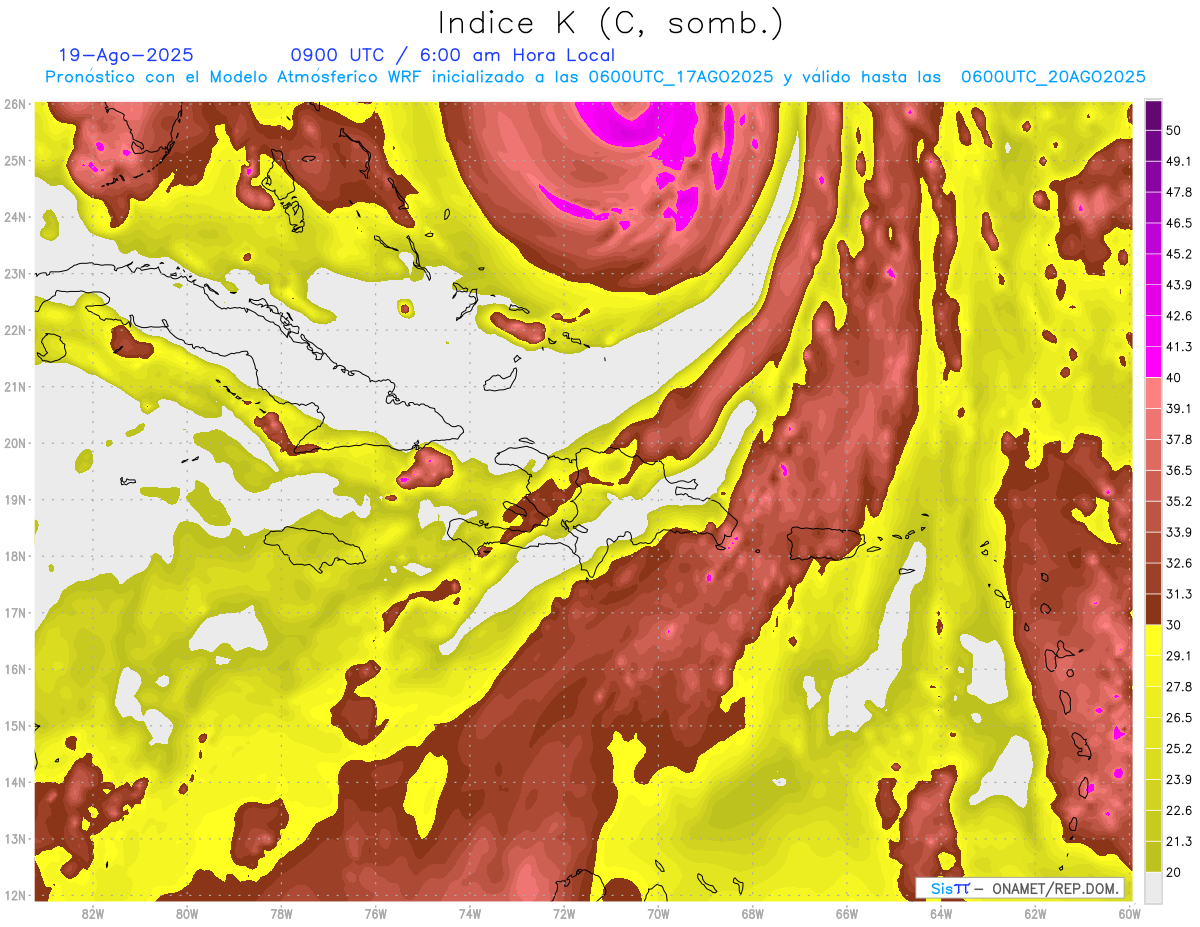Click the colorbar value 37.8
Screen dimensions: 1200x927
[x=1179, y=439]
